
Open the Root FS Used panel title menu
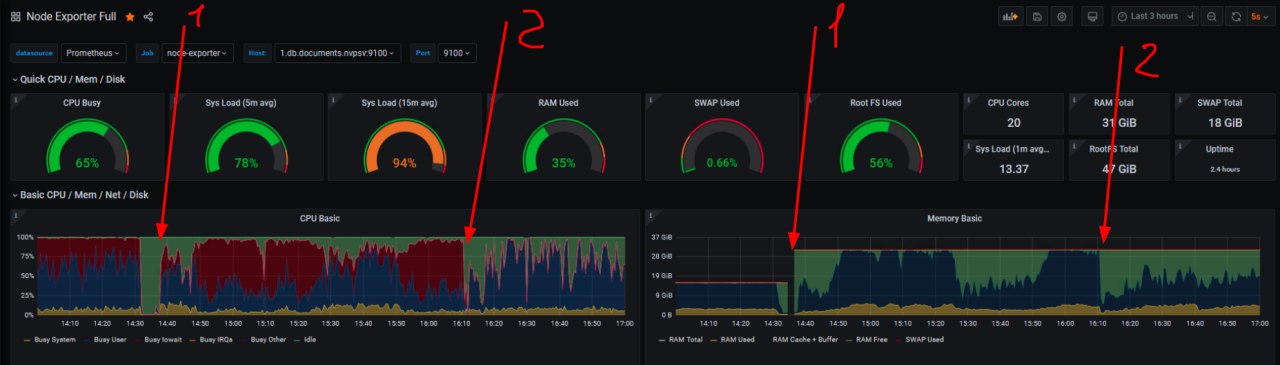[874, 103]
